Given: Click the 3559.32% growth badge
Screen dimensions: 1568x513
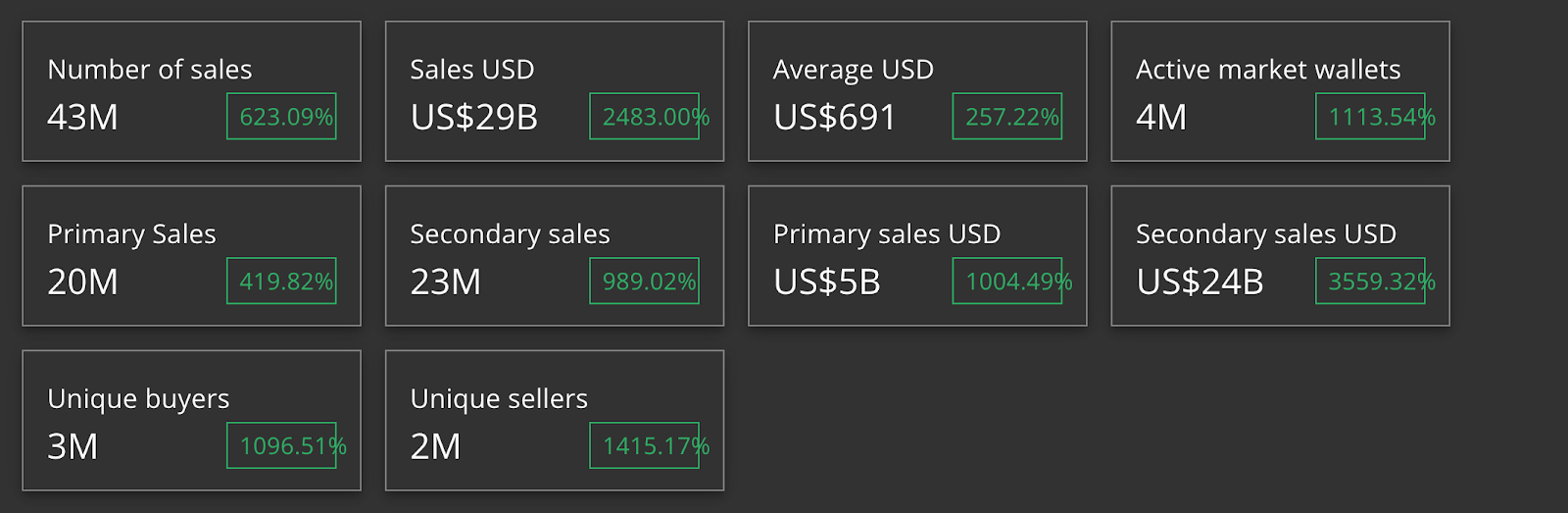Looking at the screenshot, I should [x=1370, y=282].
